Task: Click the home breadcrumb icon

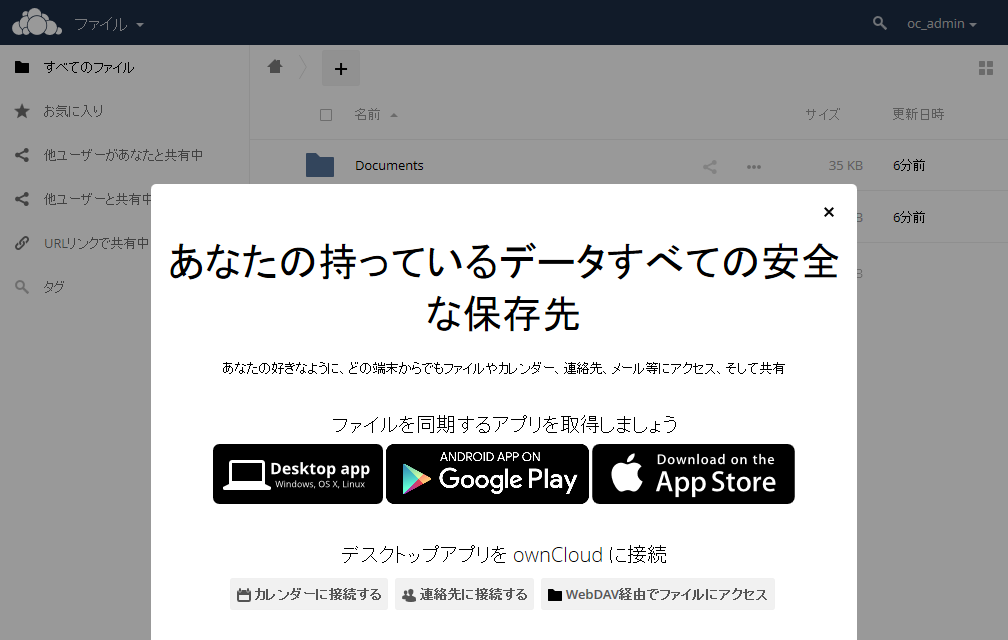Action: coord(275,66)
